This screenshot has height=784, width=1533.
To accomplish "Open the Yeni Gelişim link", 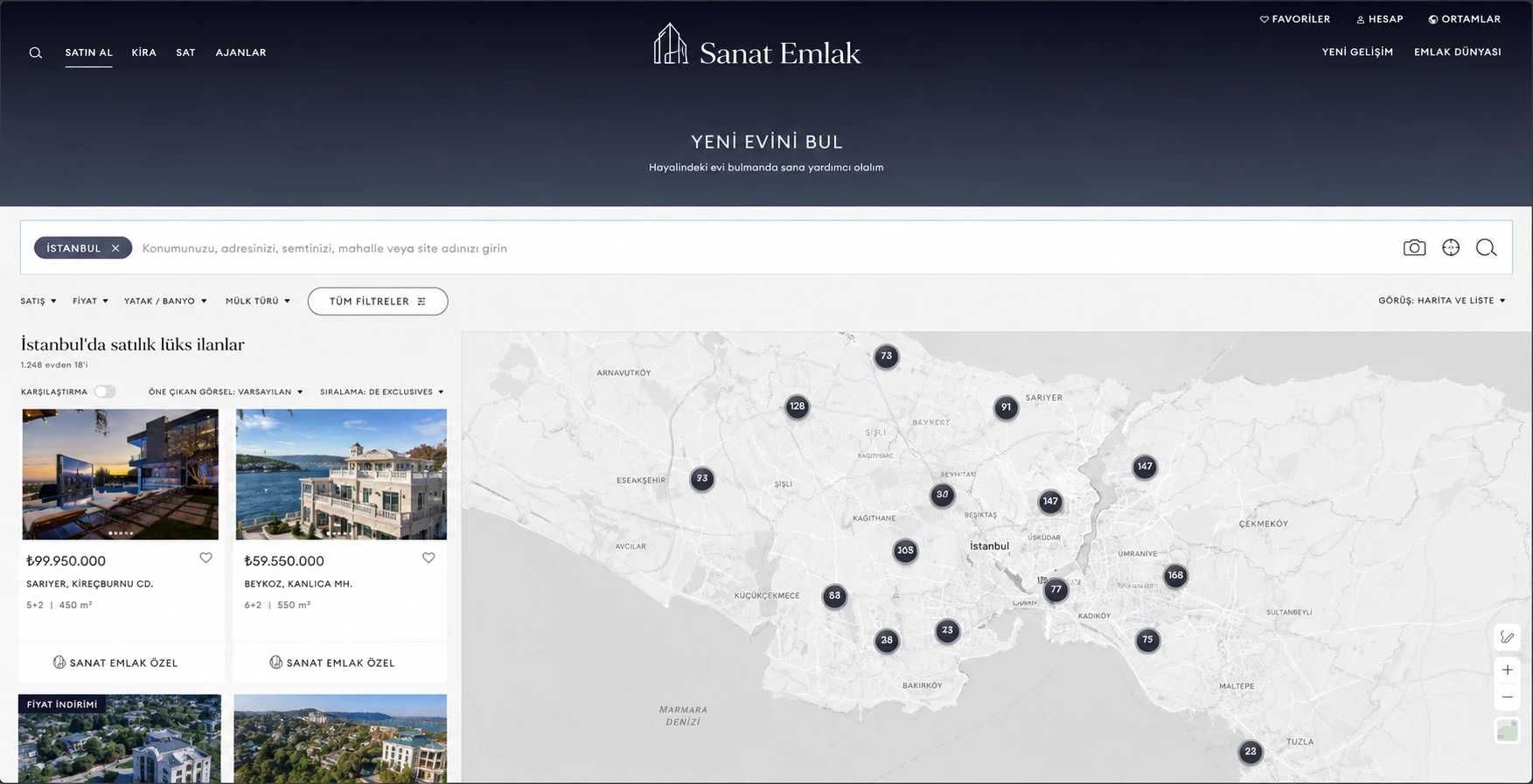I will click(1357, 52).
